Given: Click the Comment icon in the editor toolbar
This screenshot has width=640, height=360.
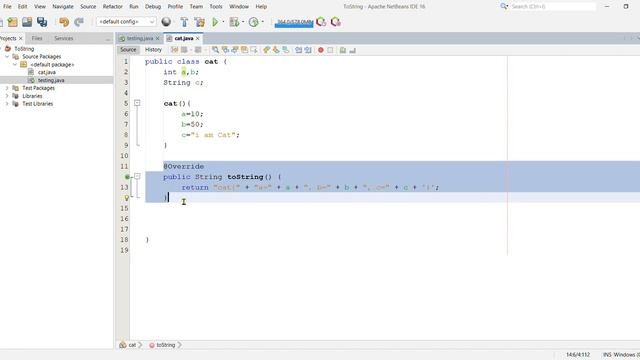Looking at the screenshot, I should pyautogui.click(x=343, y=50).
